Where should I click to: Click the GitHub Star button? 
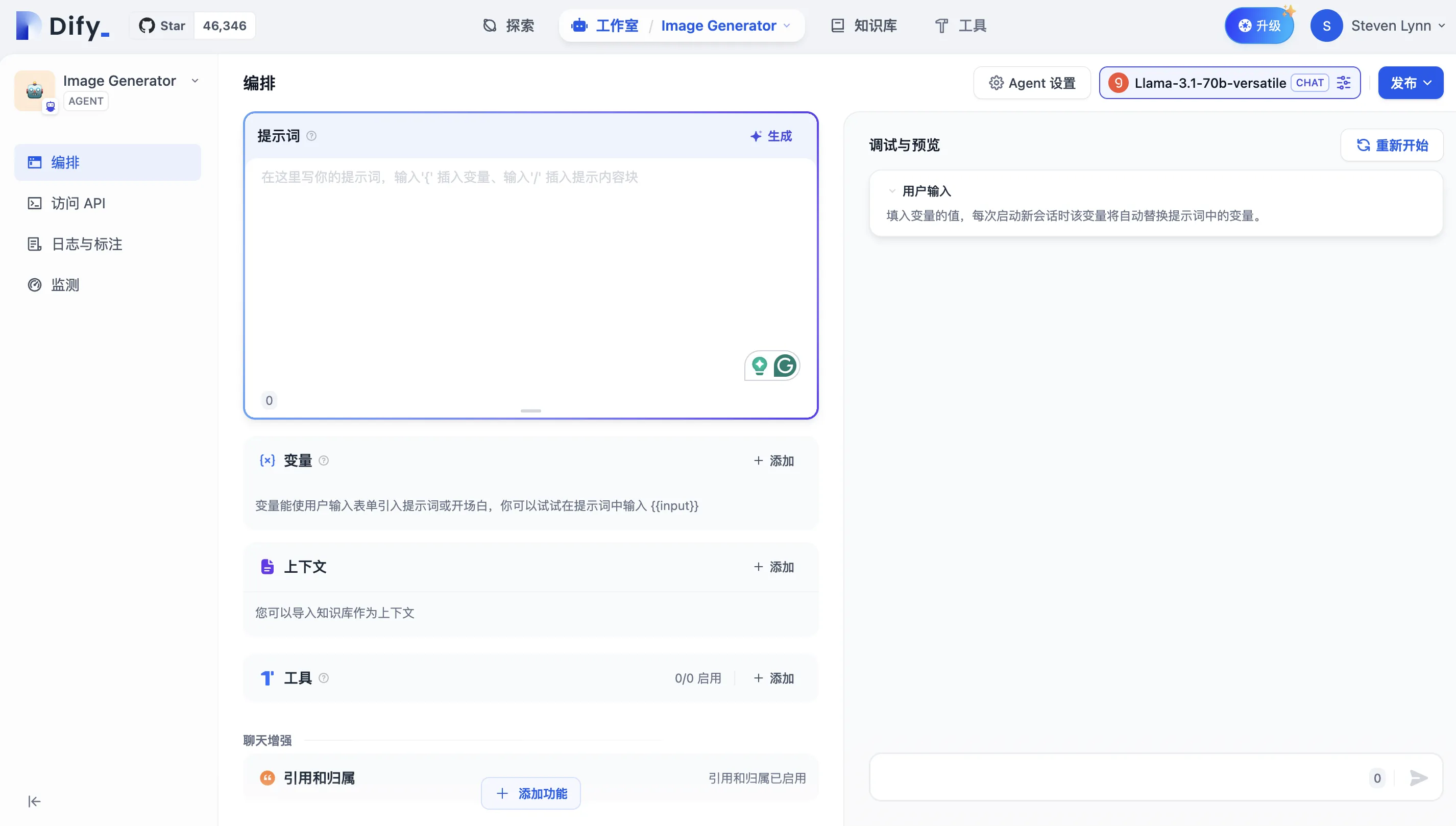(163, 26)
